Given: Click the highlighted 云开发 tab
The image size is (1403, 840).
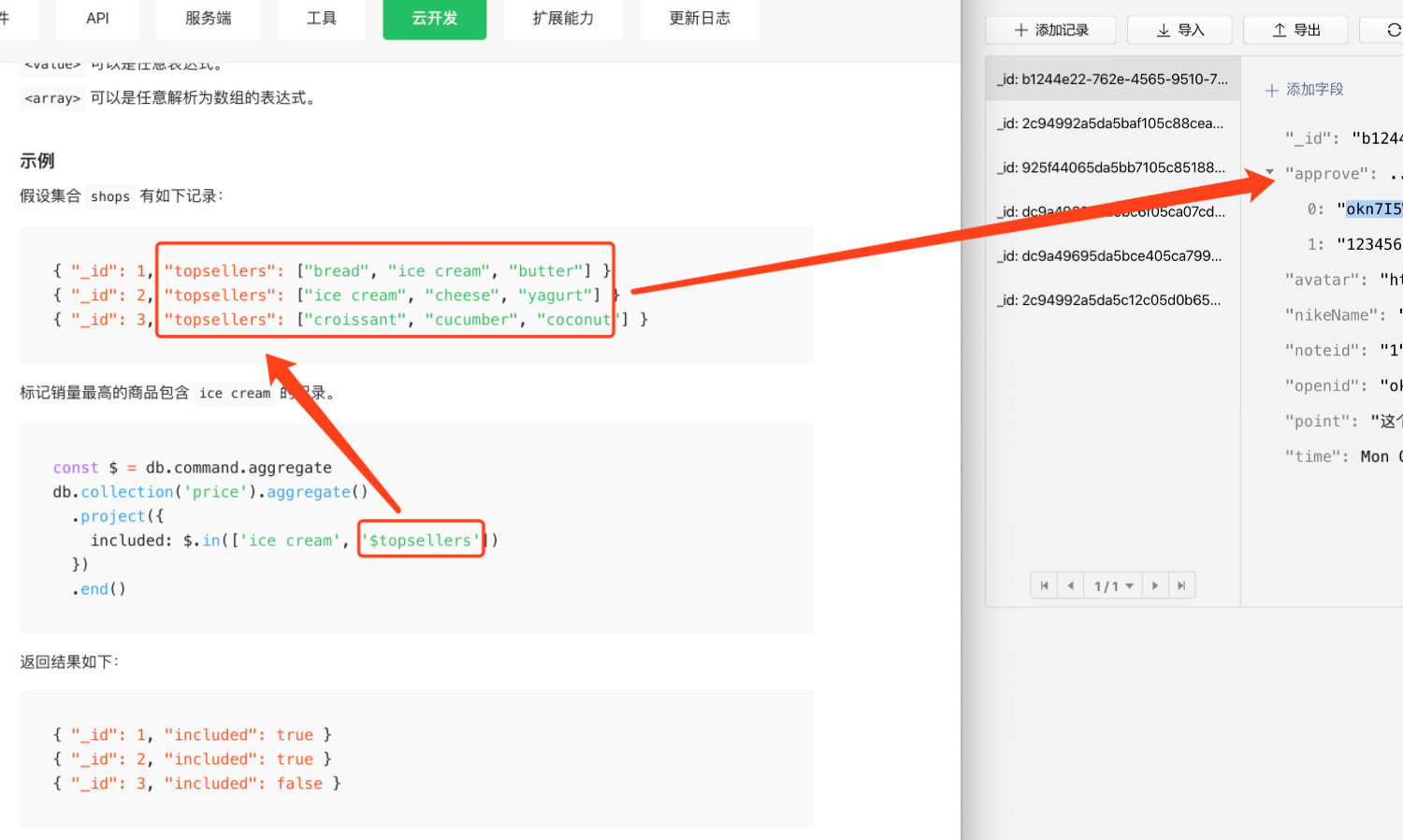Looking at the screenshot, I should [435, 18].
